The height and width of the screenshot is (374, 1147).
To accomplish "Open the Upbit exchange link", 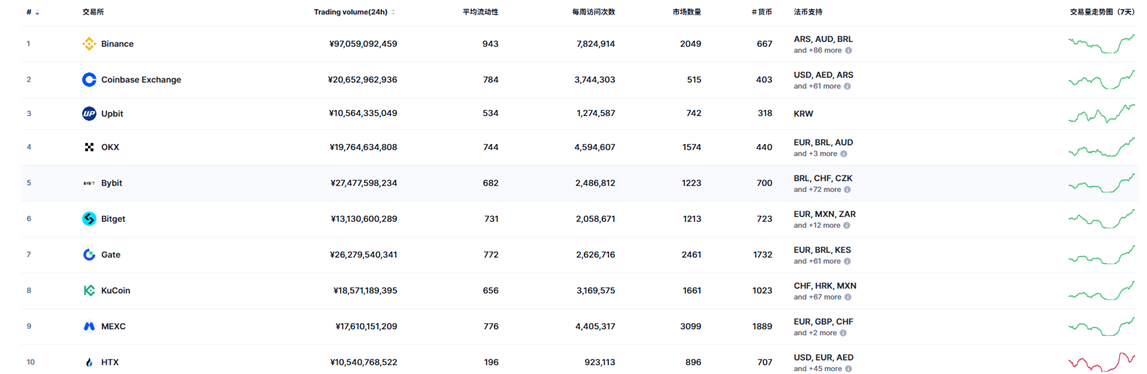I will click(111, 113).
